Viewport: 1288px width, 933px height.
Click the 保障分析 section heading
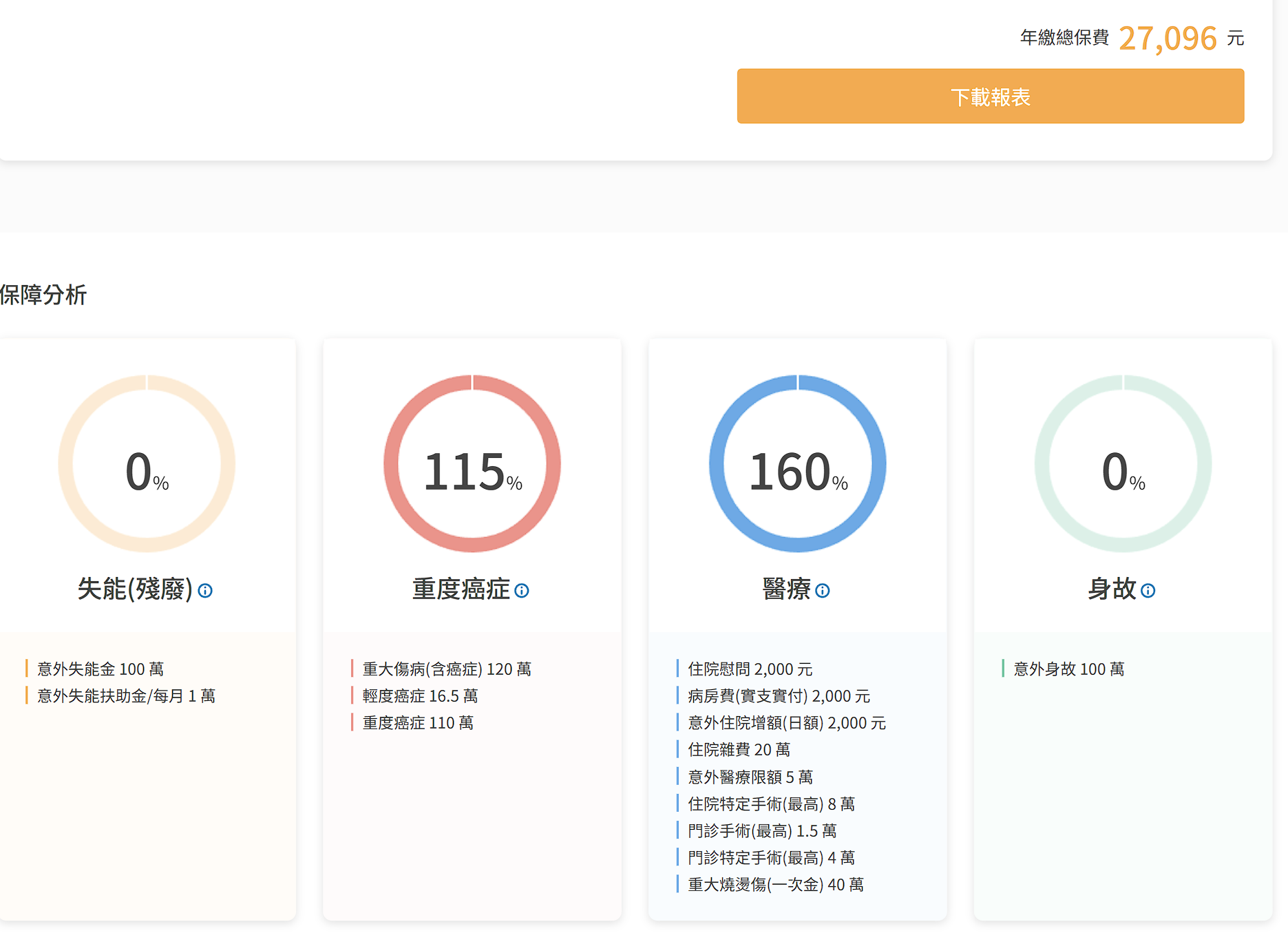point(43,295)
